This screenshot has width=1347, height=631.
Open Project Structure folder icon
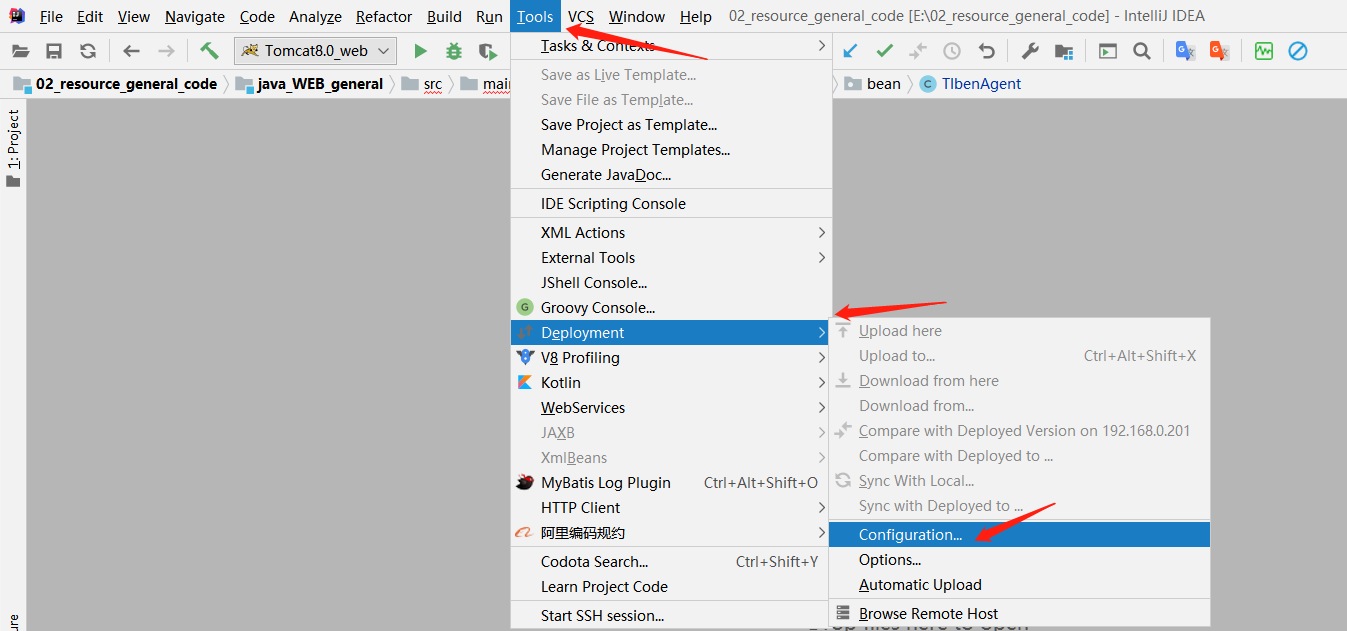point(1064,51)
